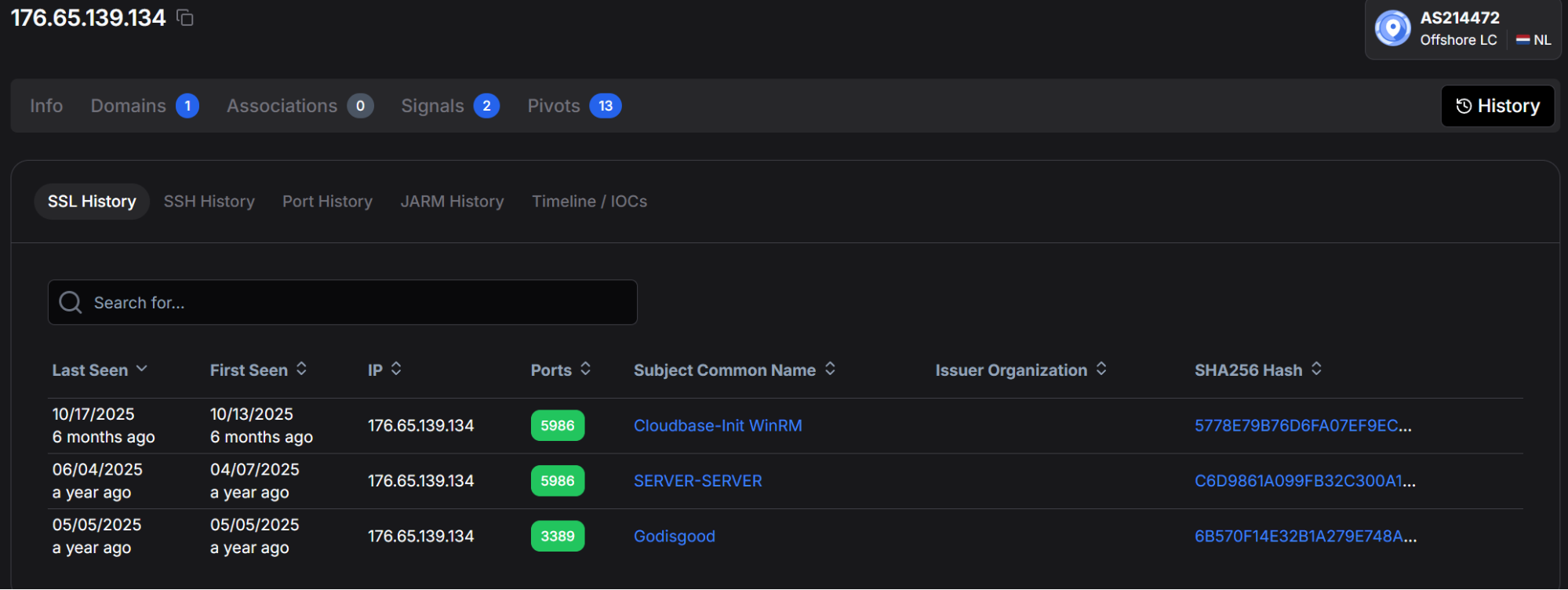This screenshot has height=590, width=1568.
Task: Click the 5986 port badge for Cloudbase-Init WinRM
Action: click(x=557, y=425)
